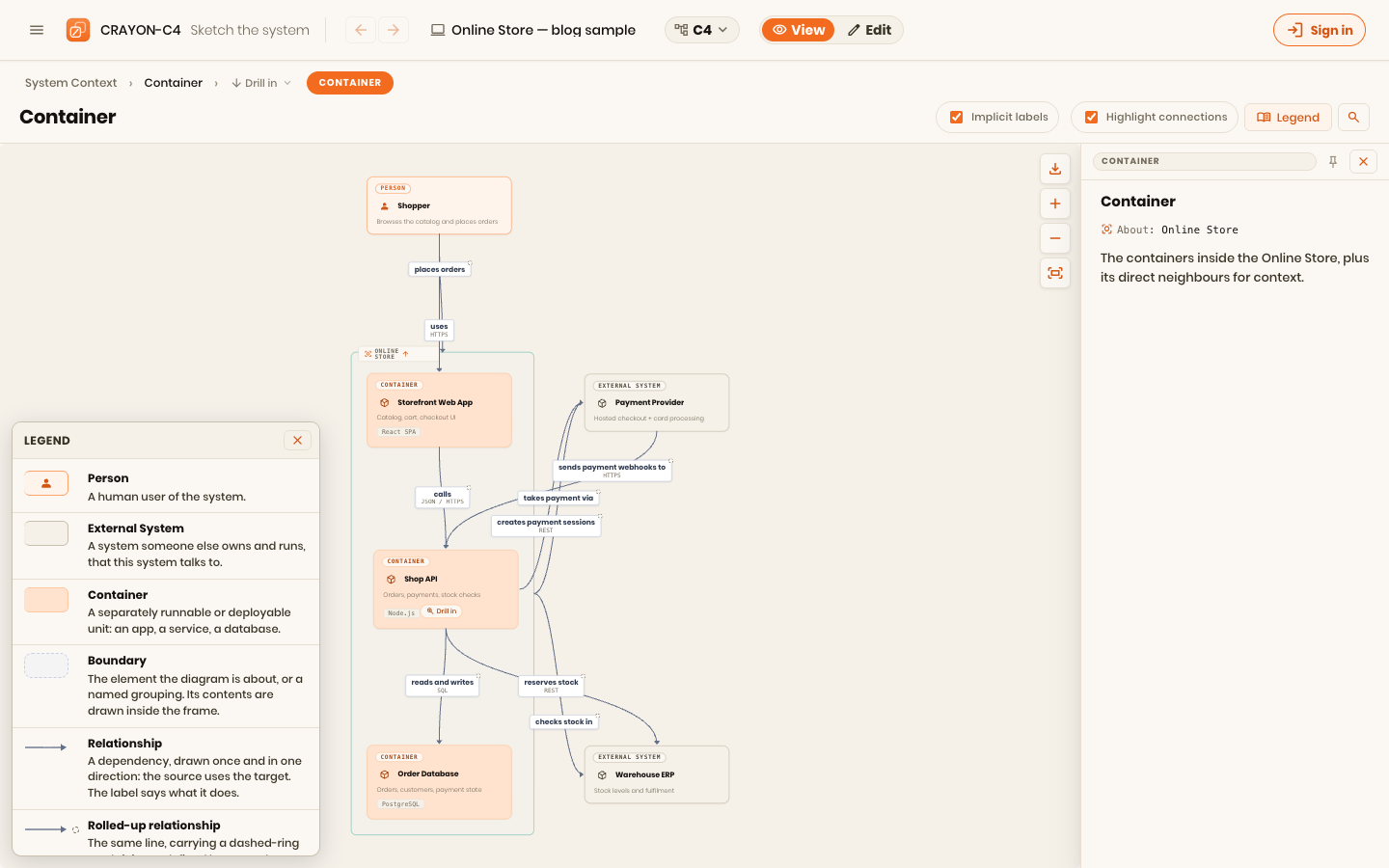The width and height of the screenshot is (1389, 868).
Task: Click the Order Database container icon
Action: click(384, 773)
